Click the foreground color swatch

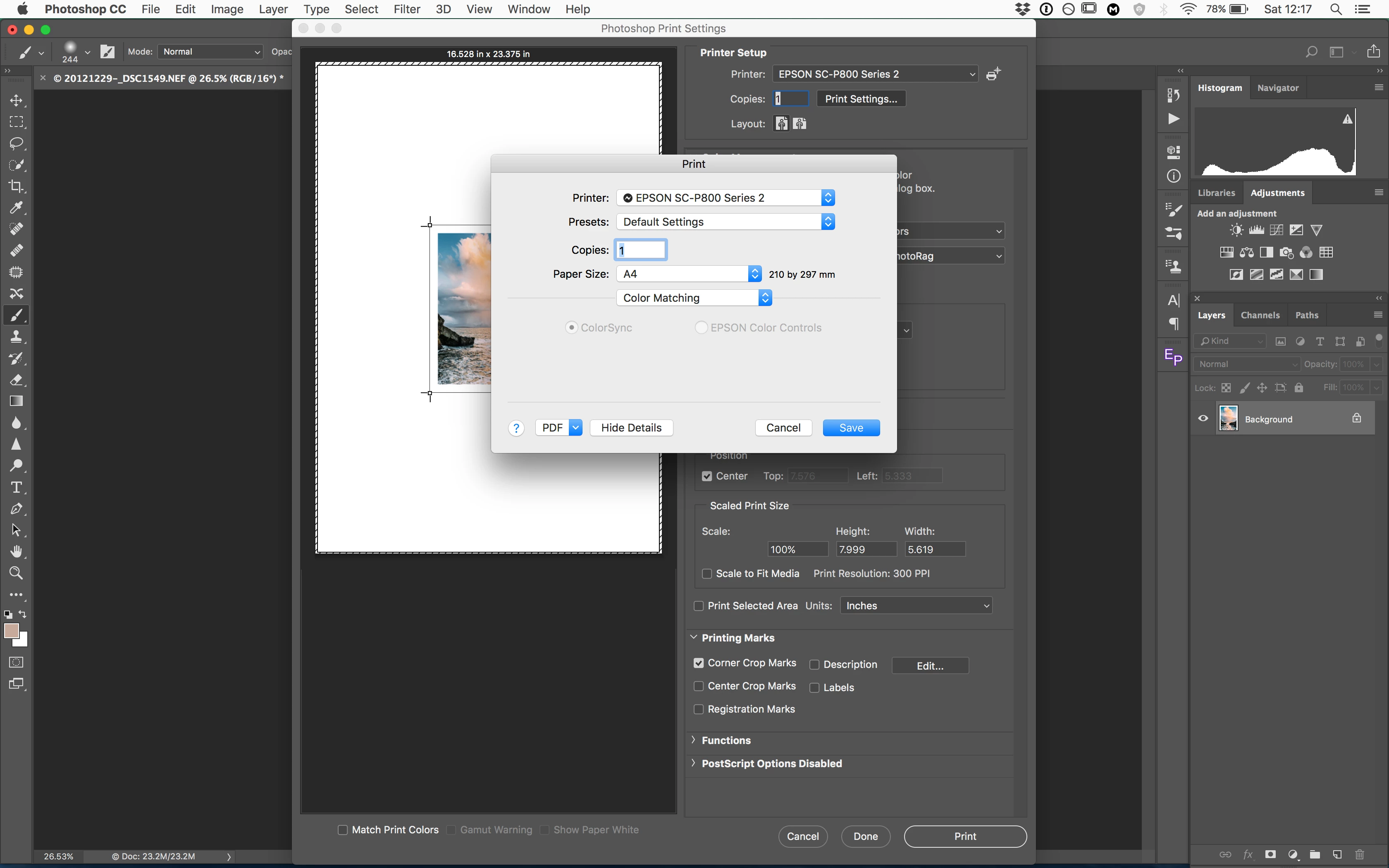pos(11,630)
